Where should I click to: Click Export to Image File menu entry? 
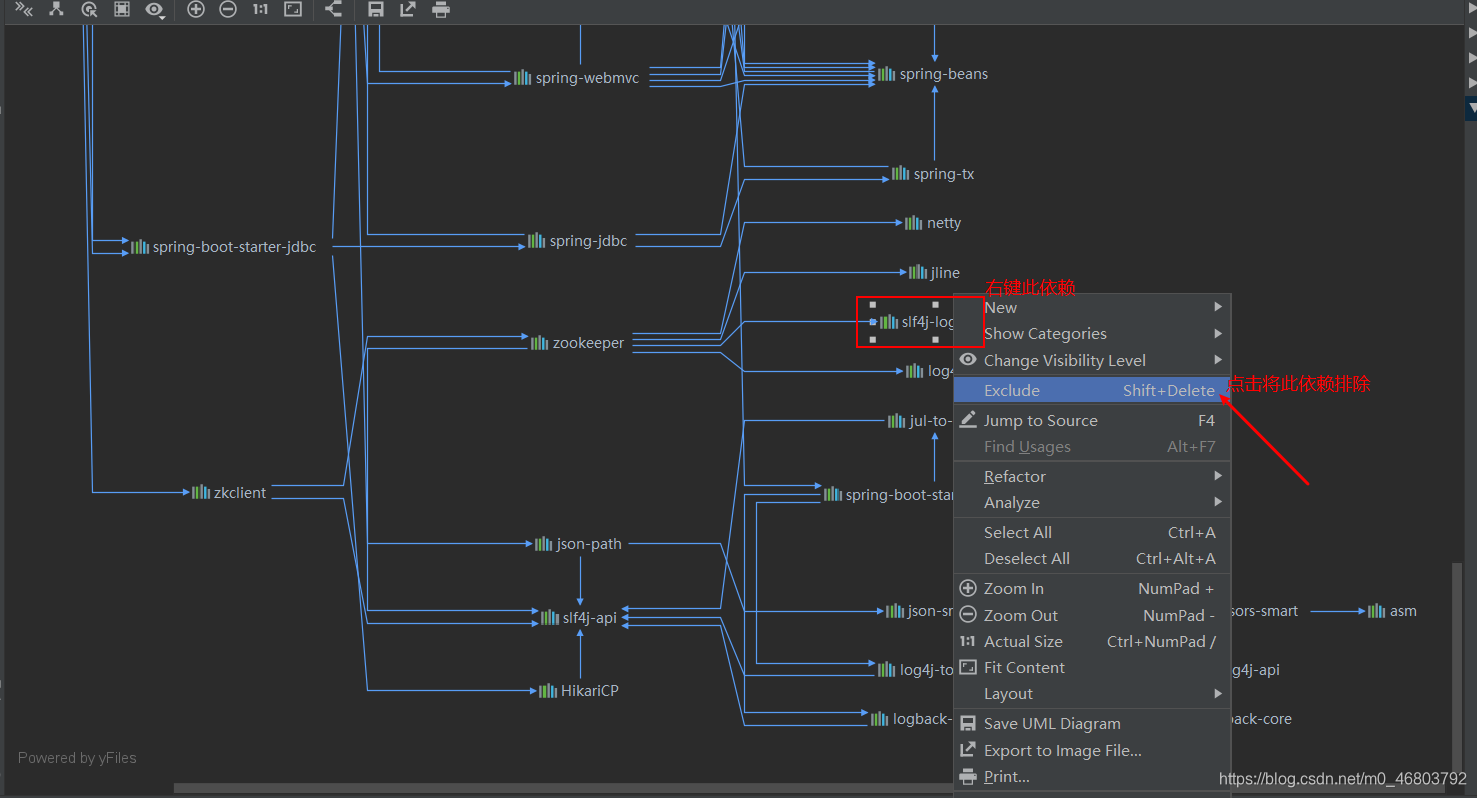[1092, 750]
